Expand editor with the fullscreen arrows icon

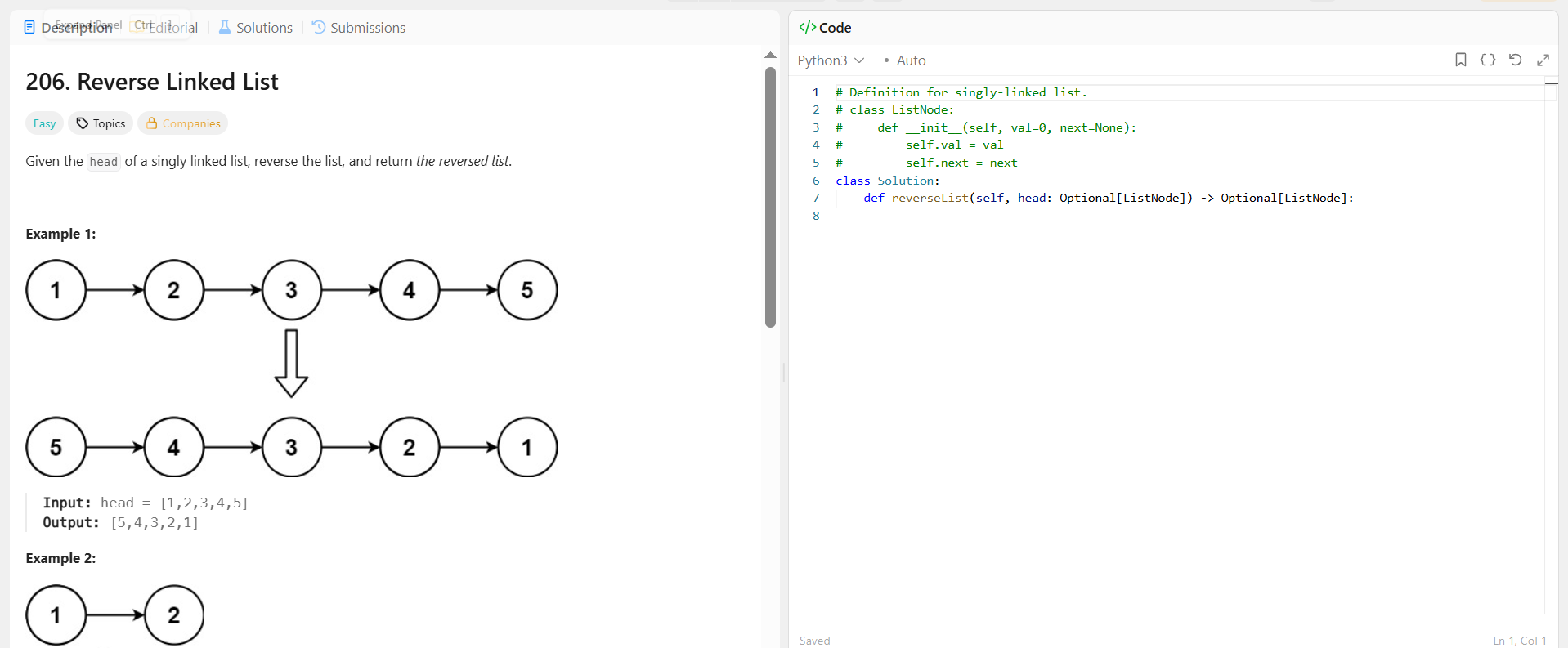tap(1543, 60)
